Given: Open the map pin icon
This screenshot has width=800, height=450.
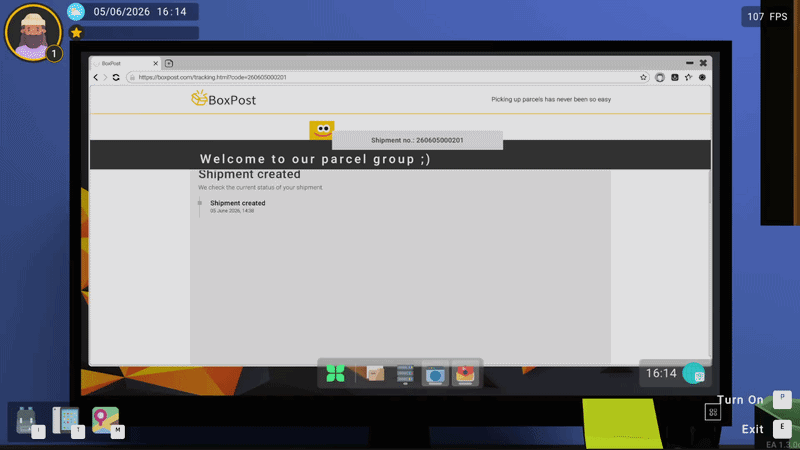Looking at the screenshot, I should pyautogui.click(x=105, y=420).
